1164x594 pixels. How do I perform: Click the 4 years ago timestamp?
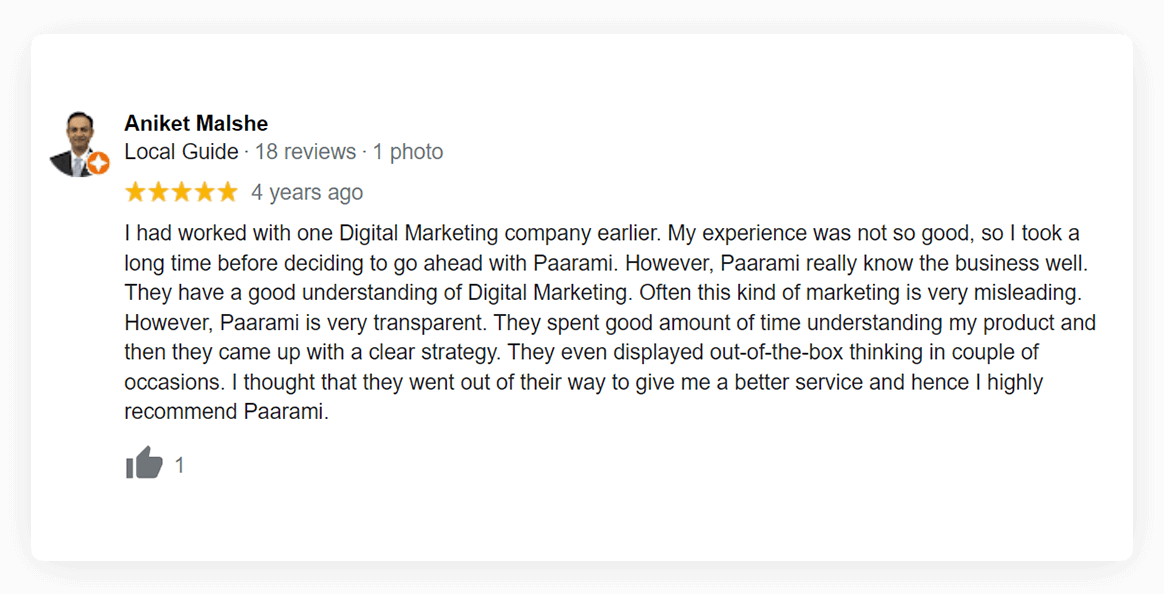[307, 192]
